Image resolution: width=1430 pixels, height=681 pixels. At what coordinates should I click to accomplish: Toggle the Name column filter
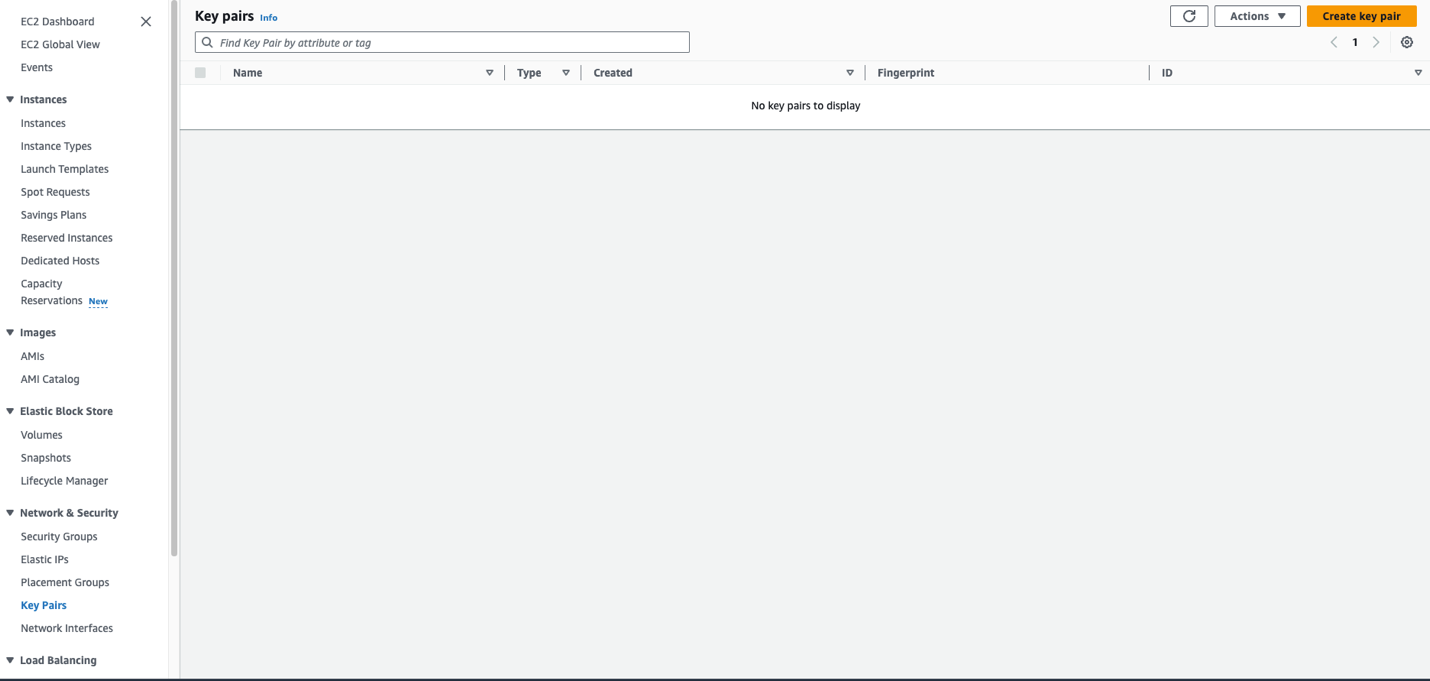[x=490, y=72]
